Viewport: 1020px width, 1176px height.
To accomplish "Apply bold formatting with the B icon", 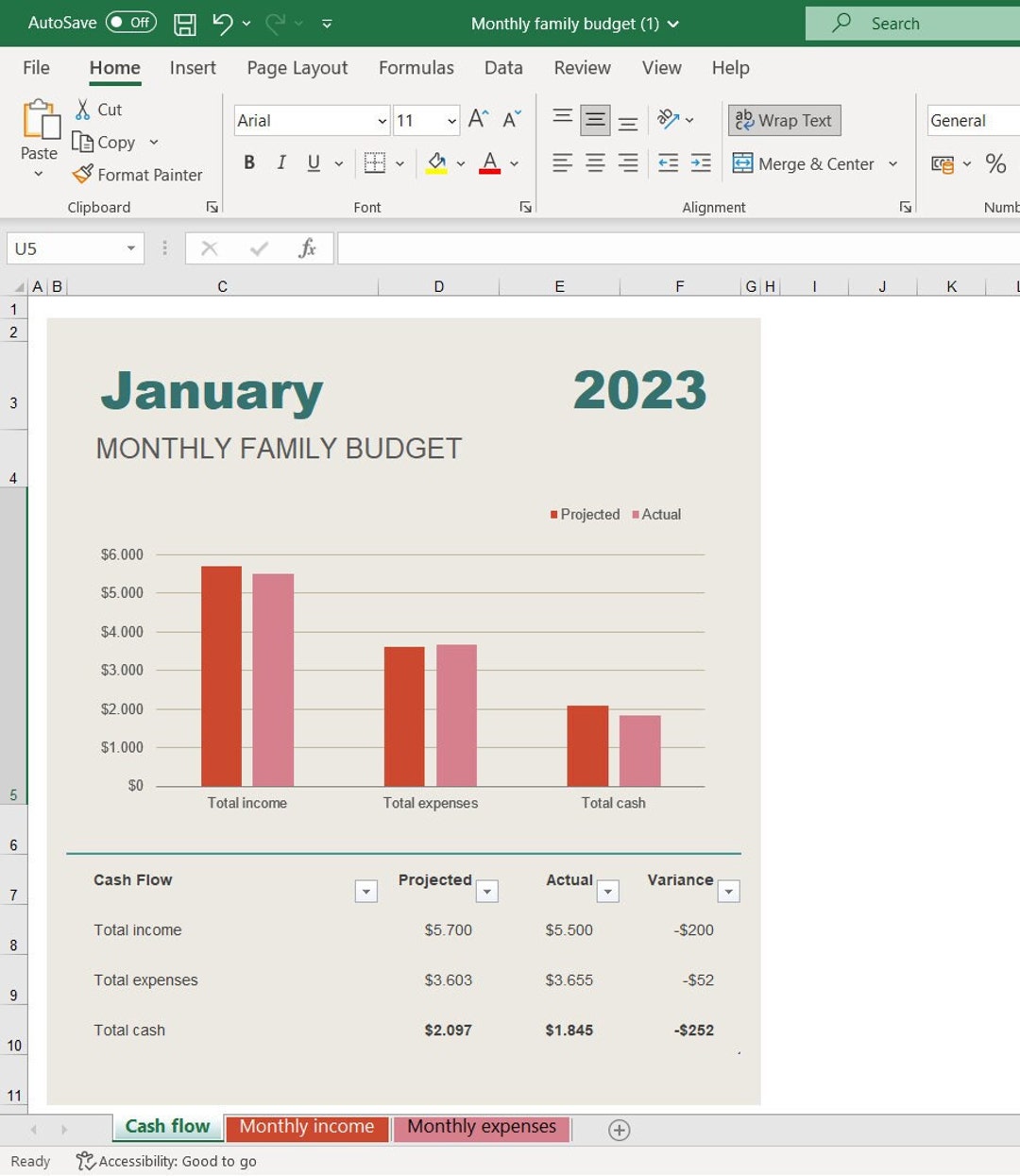I will [x=248, y=162].
